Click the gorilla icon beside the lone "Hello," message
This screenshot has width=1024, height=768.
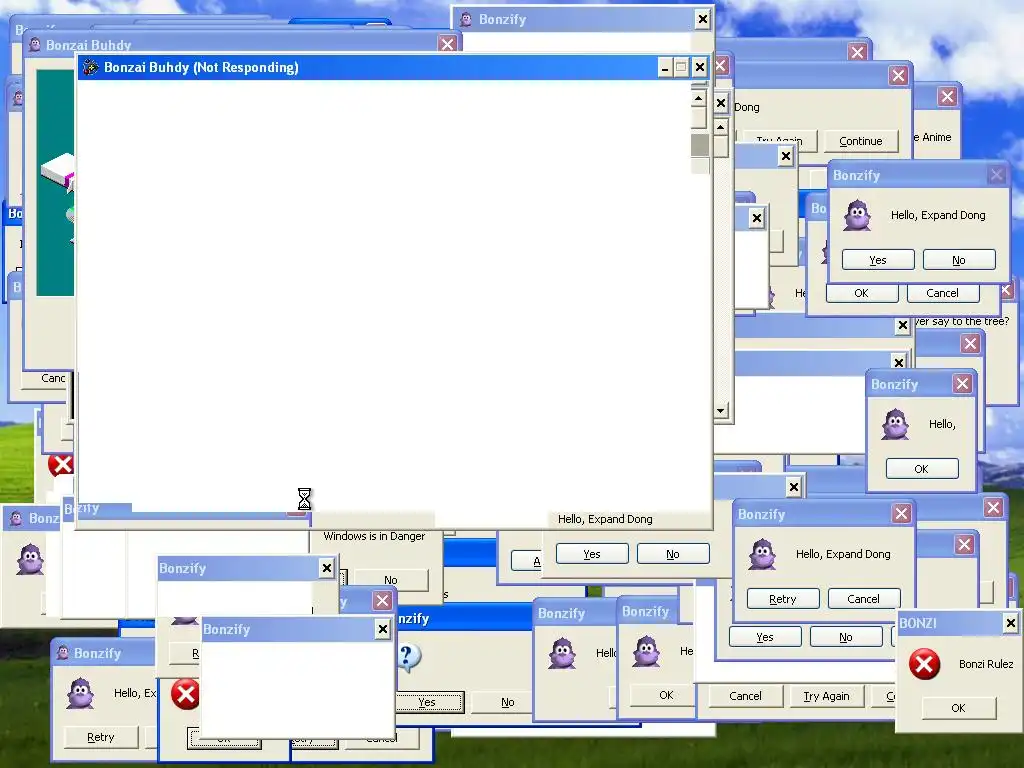pos(895,424)
